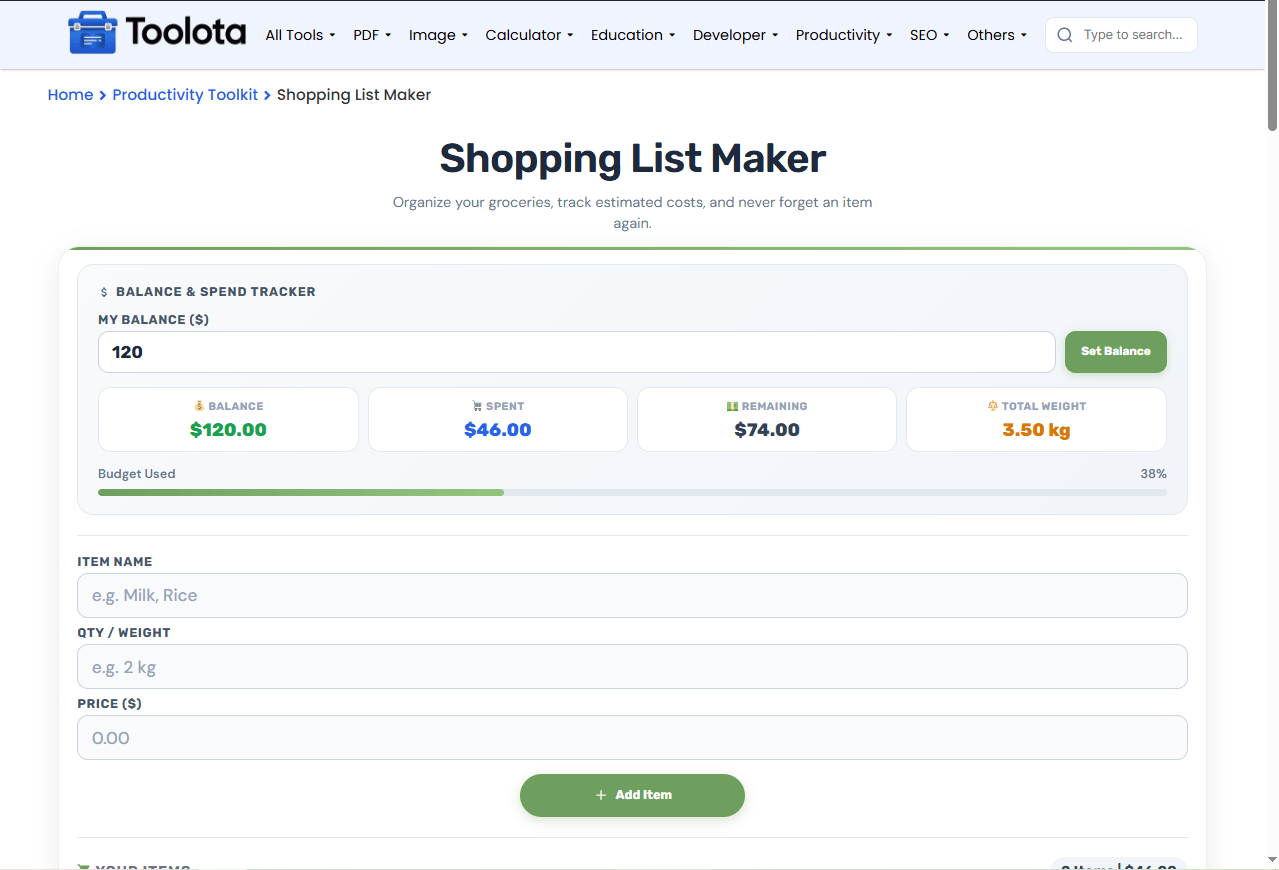
Task: Click the $74.00 remaining value
Action: point(767,430)
